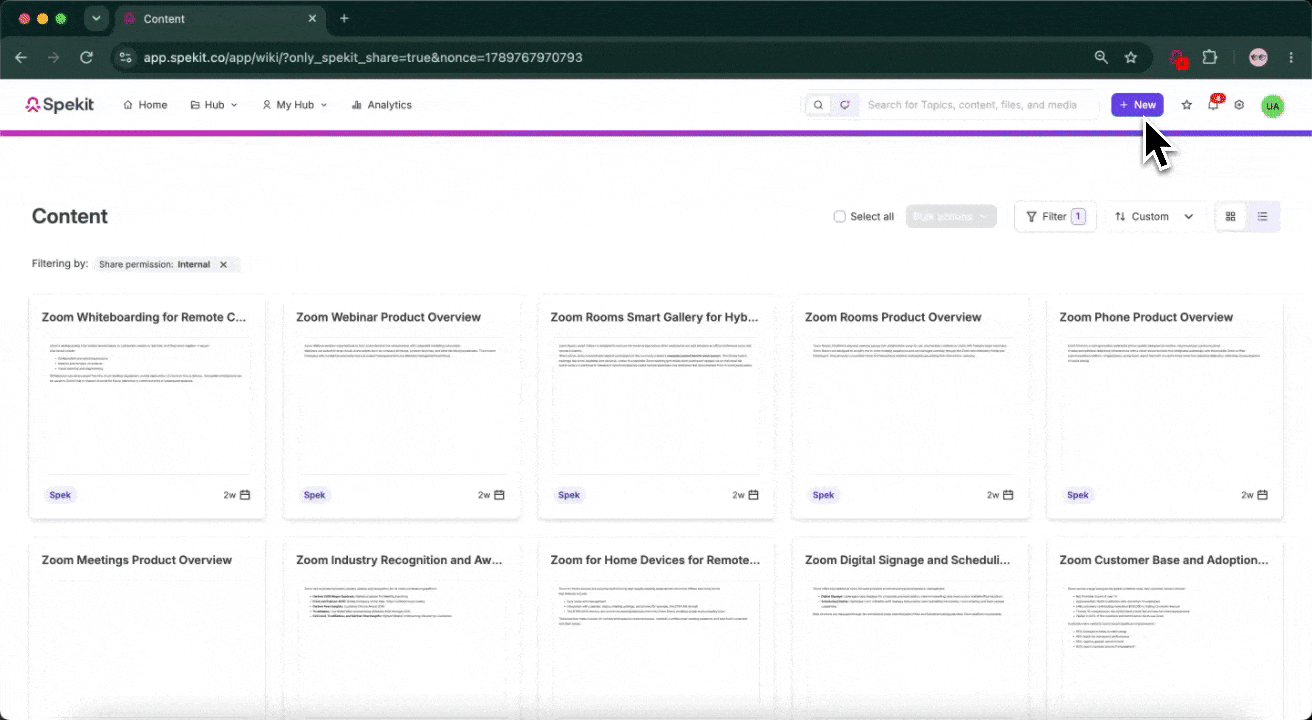Open Zoom Customer Base and Adoption title

[x=1163, y=560]
